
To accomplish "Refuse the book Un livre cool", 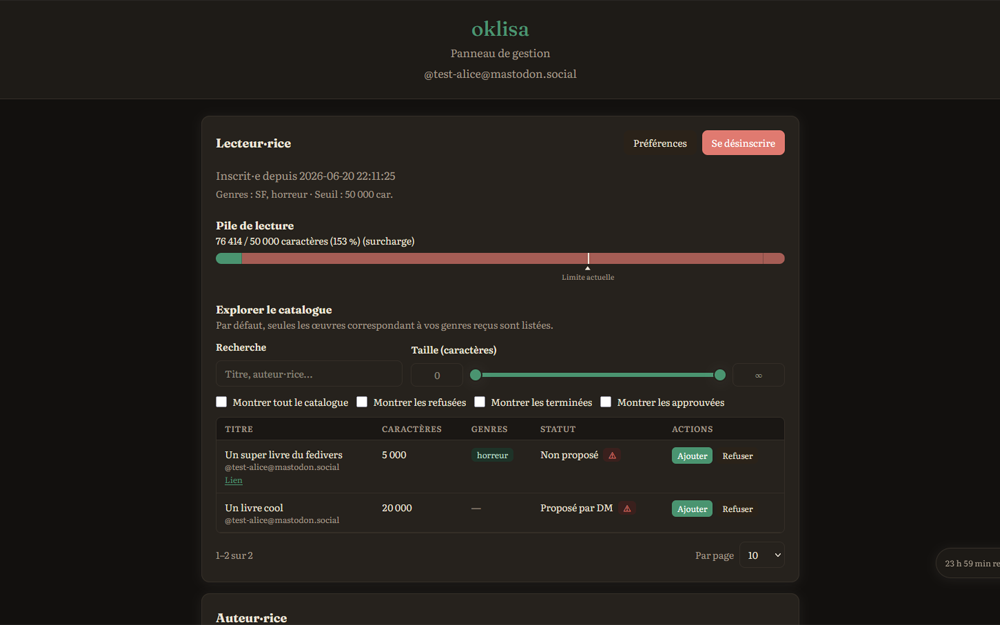I will (x=737, y=509).
